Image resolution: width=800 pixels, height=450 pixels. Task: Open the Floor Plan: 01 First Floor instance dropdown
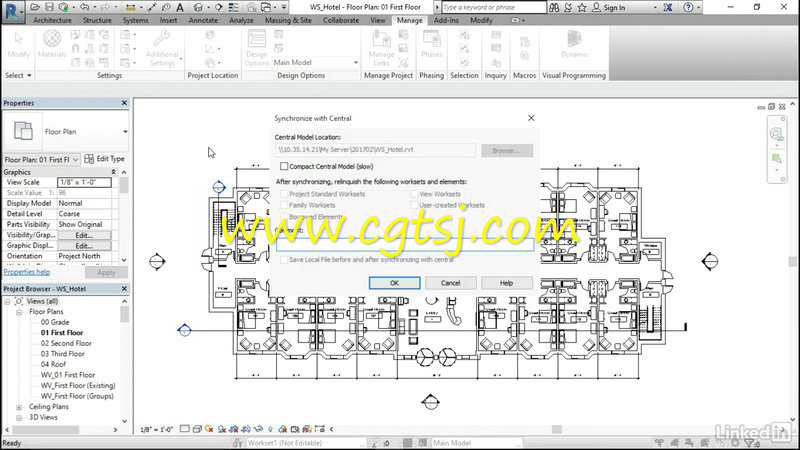pyautogui.click(x=76, y=160)
